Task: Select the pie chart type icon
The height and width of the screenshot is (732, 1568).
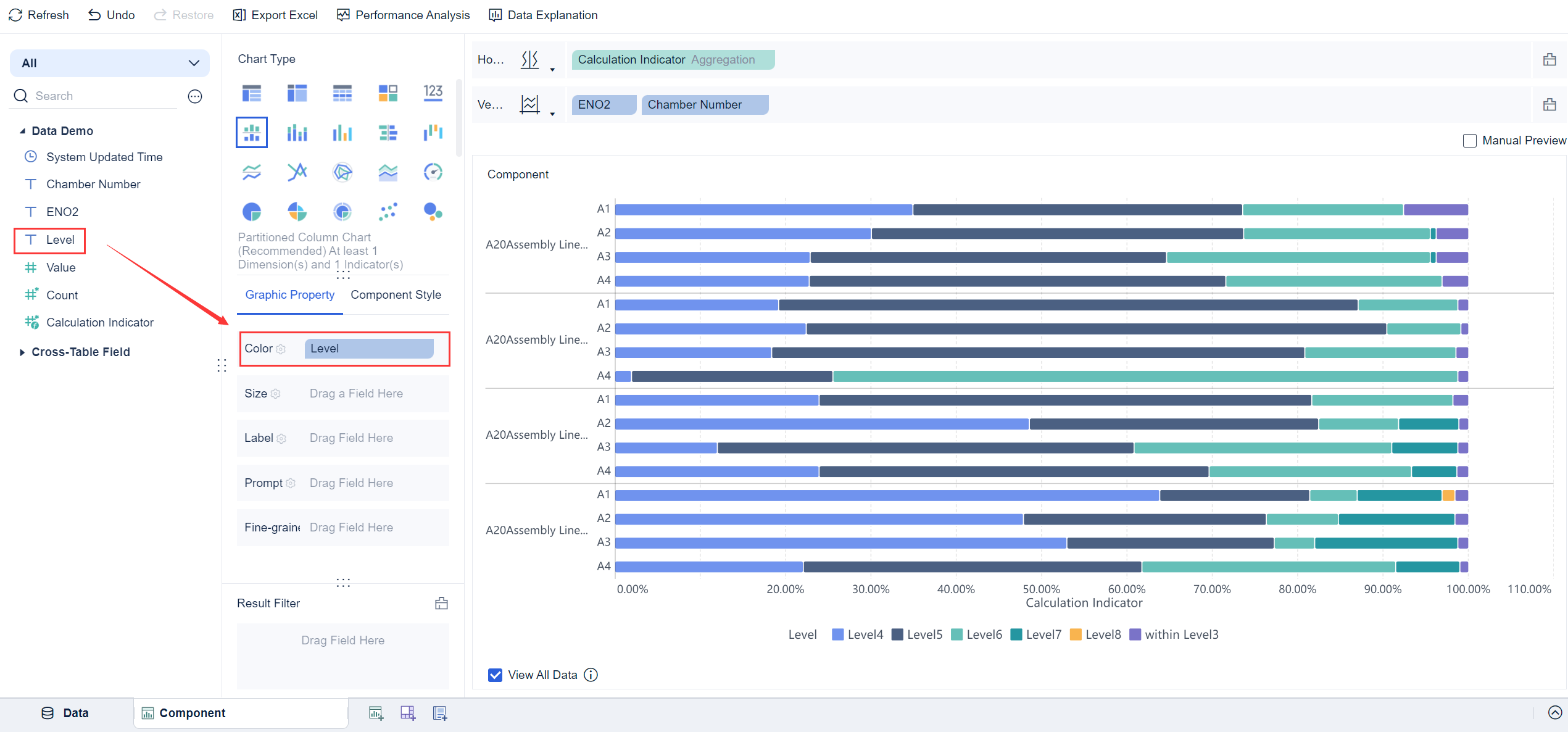Action: click(252, 212)
